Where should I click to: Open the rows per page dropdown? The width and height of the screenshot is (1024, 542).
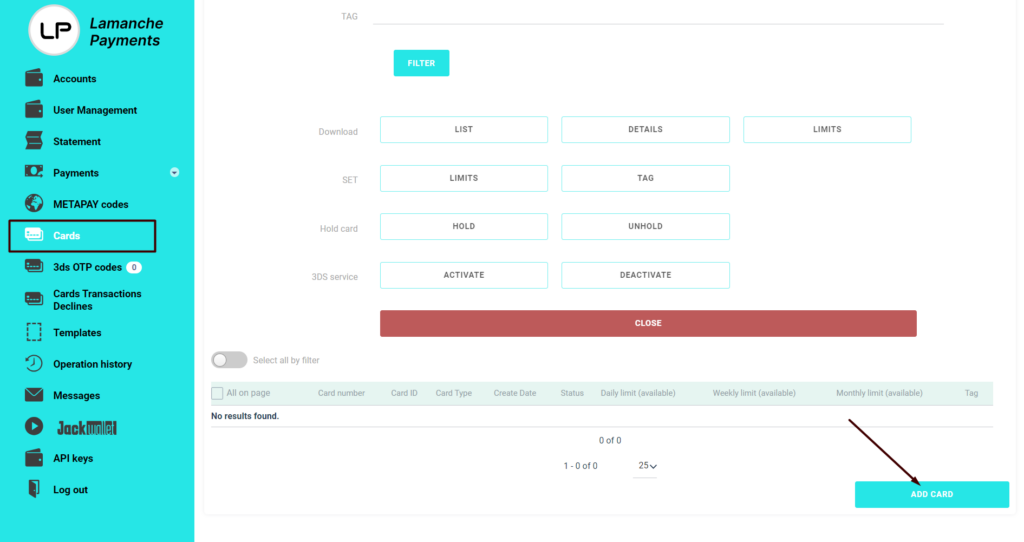[647, 466]
